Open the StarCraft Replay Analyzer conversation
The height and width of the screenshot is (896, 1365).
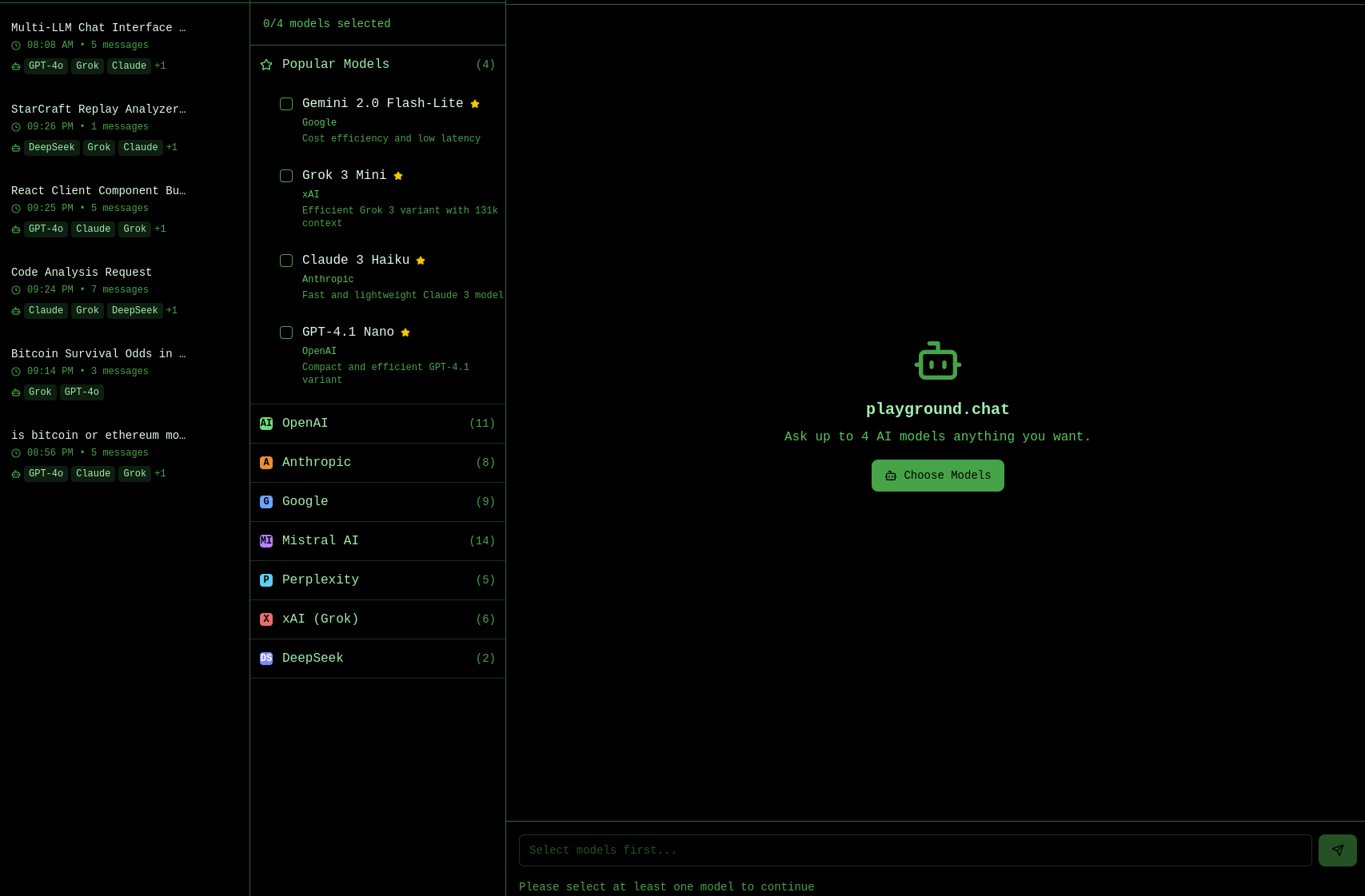(125, 128)
